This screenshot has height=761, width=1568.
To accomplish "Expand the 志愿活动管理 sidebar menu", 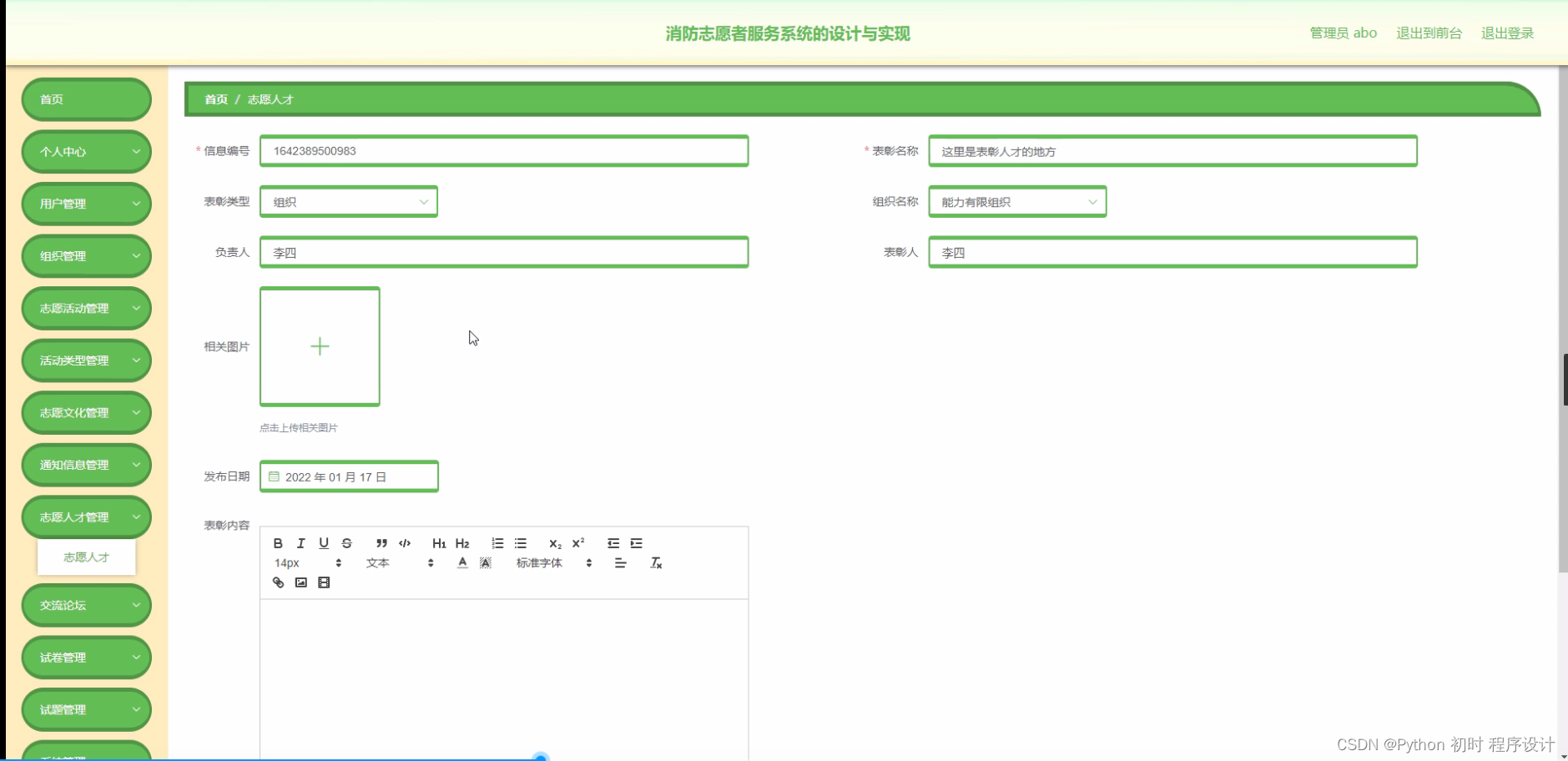I will click(x=86, y=308).
